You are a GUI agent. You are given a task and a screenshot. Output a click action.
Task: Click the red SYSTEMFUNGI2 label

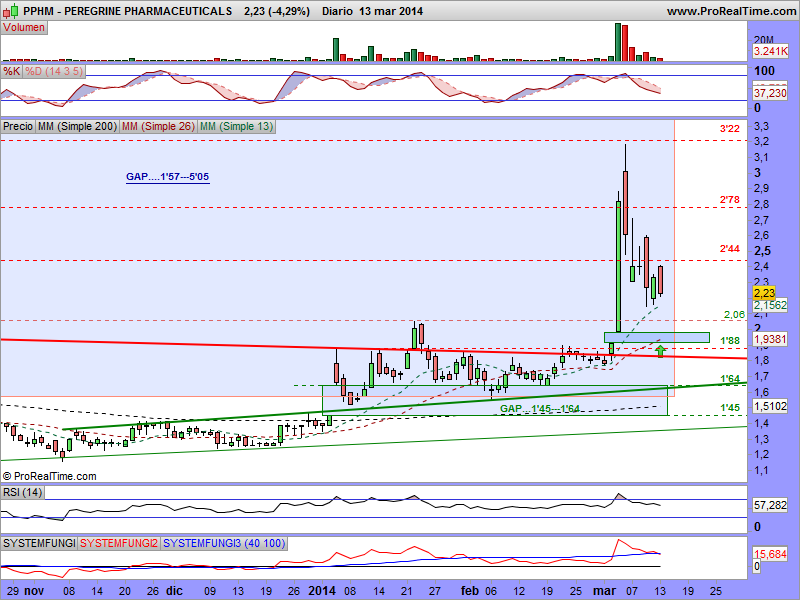pyautogui.click(x=119, y=543)
